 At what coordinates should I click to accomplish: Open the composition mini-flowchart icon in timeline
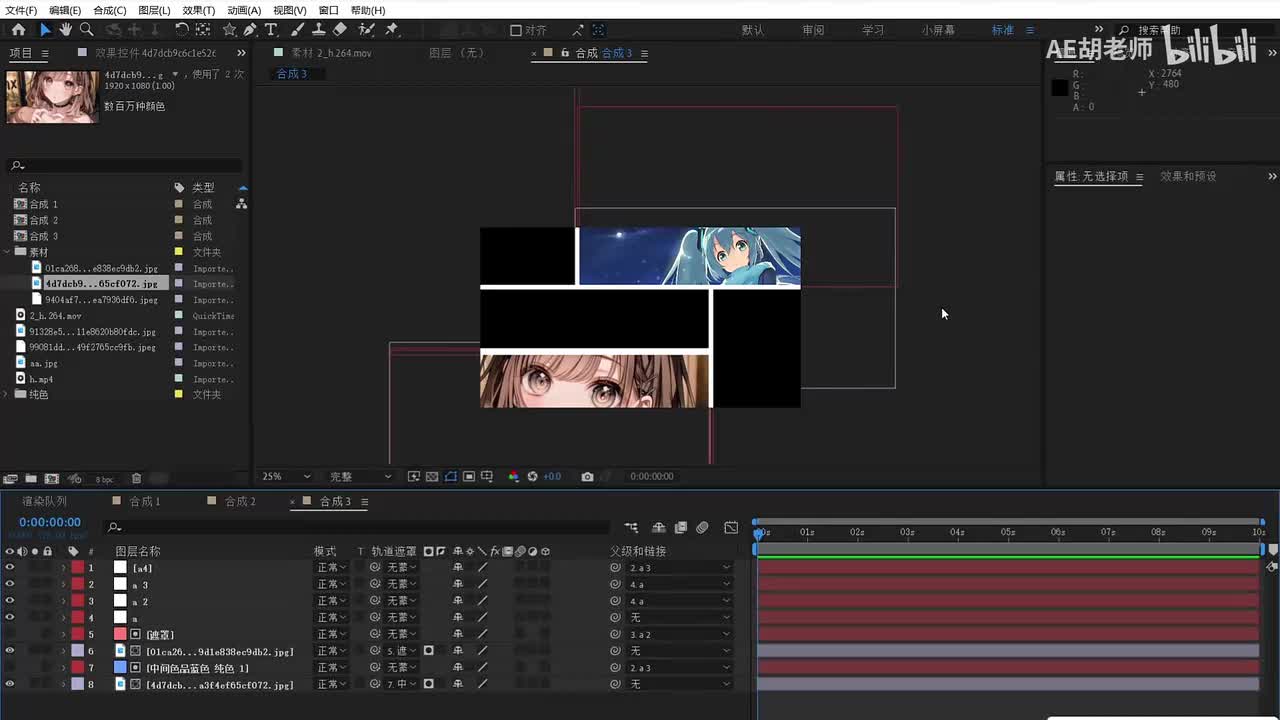(x=631, y=527)
